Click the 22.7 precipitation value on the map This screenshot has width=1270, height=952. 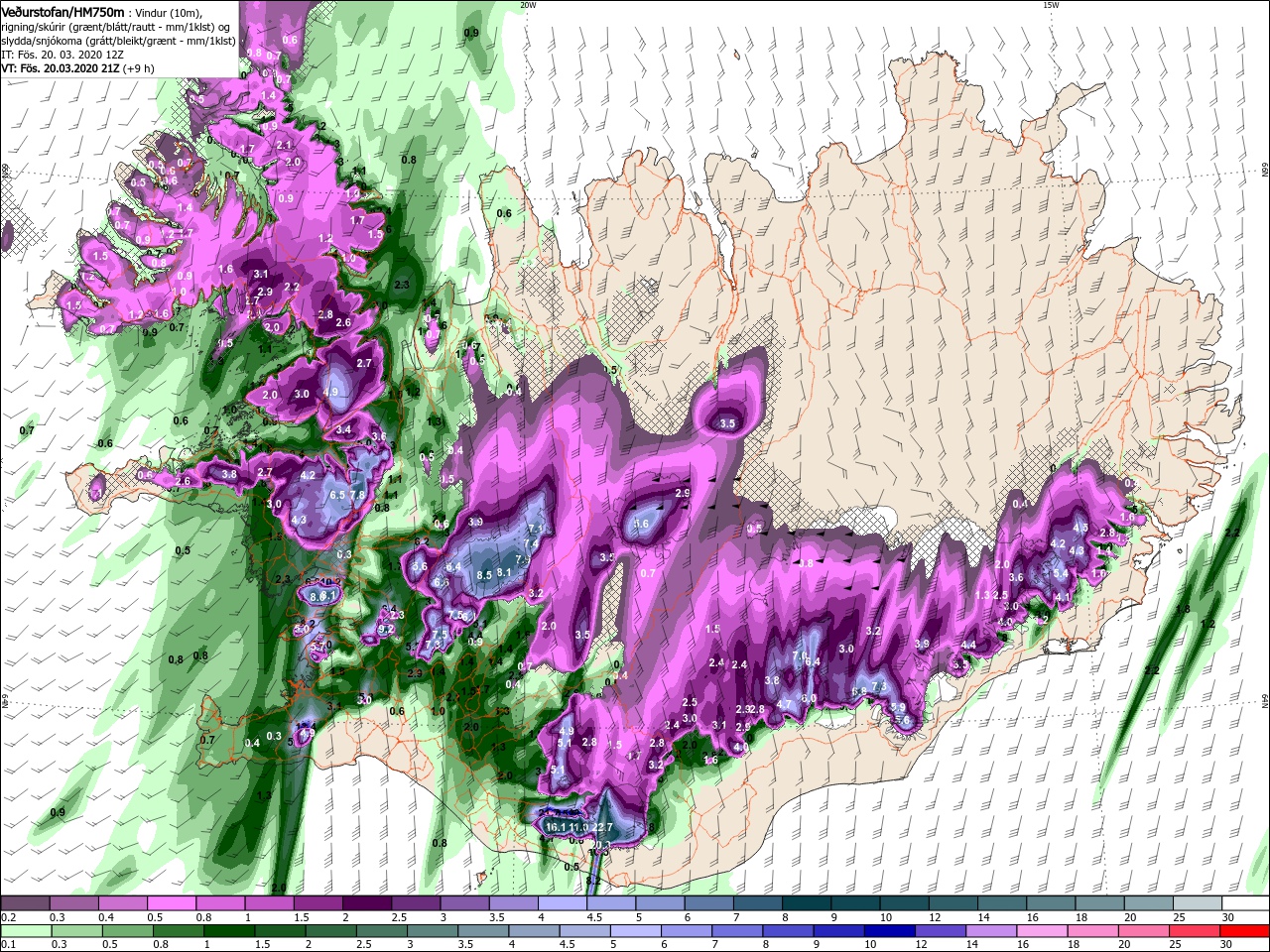(x=602, y=827)
